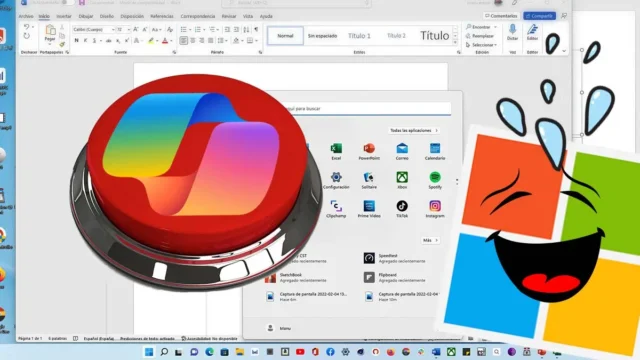Click Encontrar in the Edición group
This screenshot has height=360, width=640.
(x=478, y=27)
